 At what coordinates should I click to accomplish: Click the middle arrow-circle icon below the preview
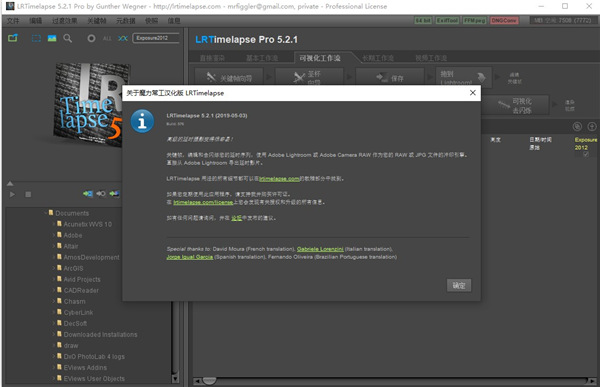101,194
